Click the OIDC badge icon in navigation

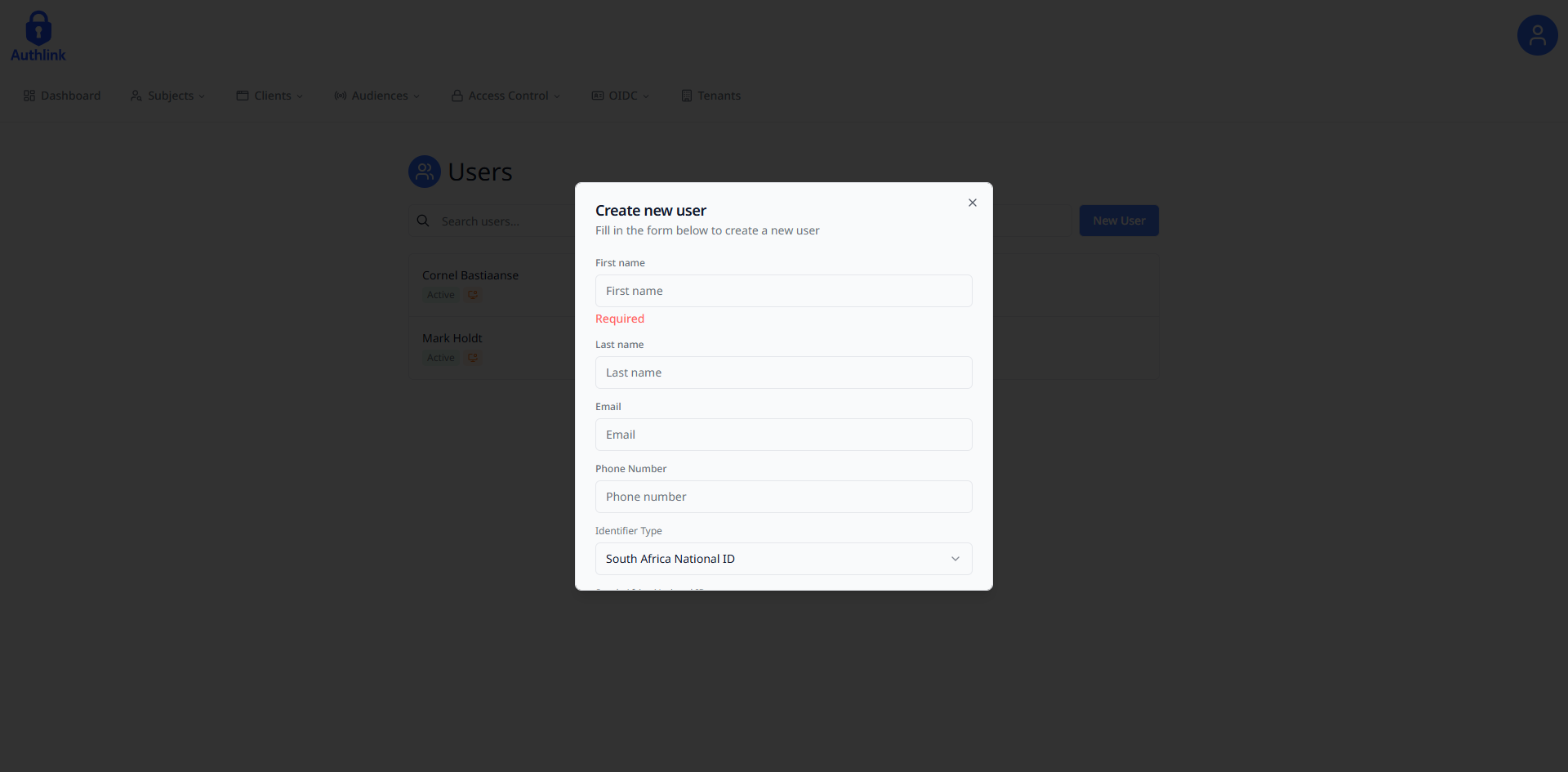597,96
